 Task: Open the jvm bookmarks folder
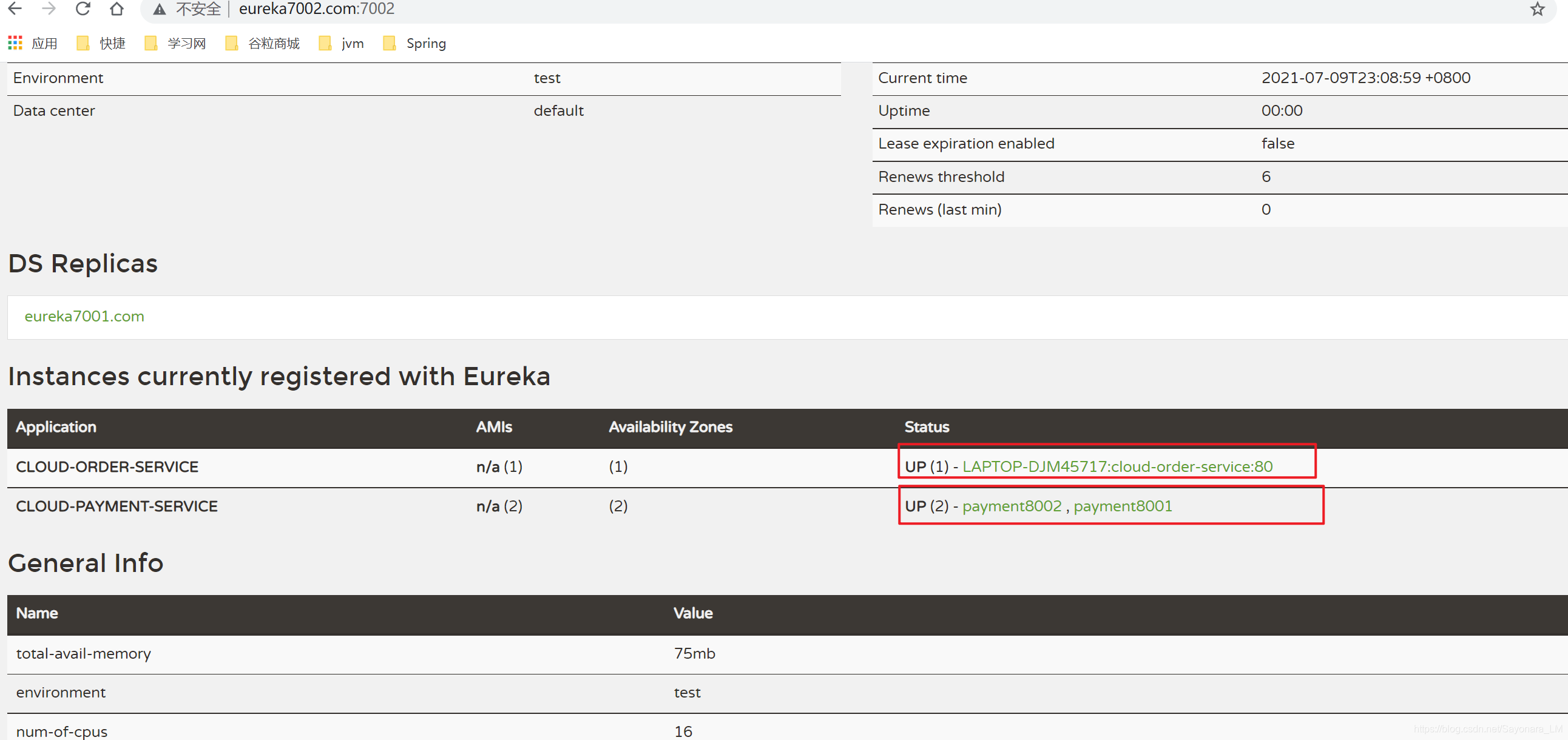pyautogui.click(x=342, y=43)
